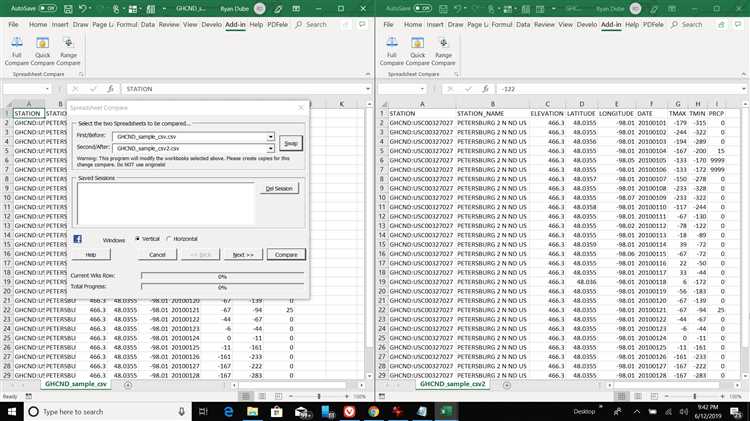
Task: Open Comments icon in left Excel window
Action: [x=362, y=24]
